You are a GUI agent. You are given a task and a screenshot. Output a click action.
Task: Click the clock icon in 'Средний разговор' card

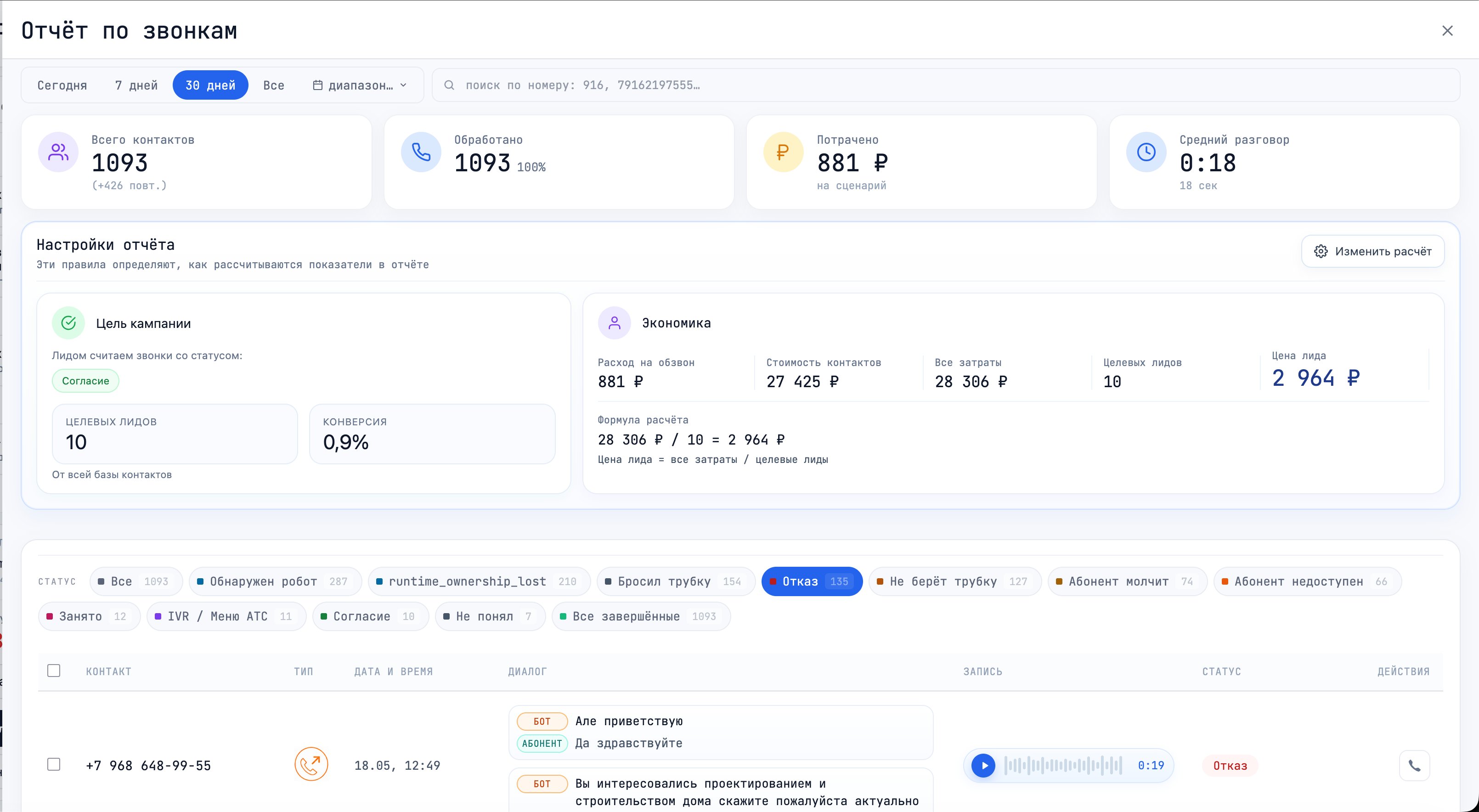point(1146,152)
